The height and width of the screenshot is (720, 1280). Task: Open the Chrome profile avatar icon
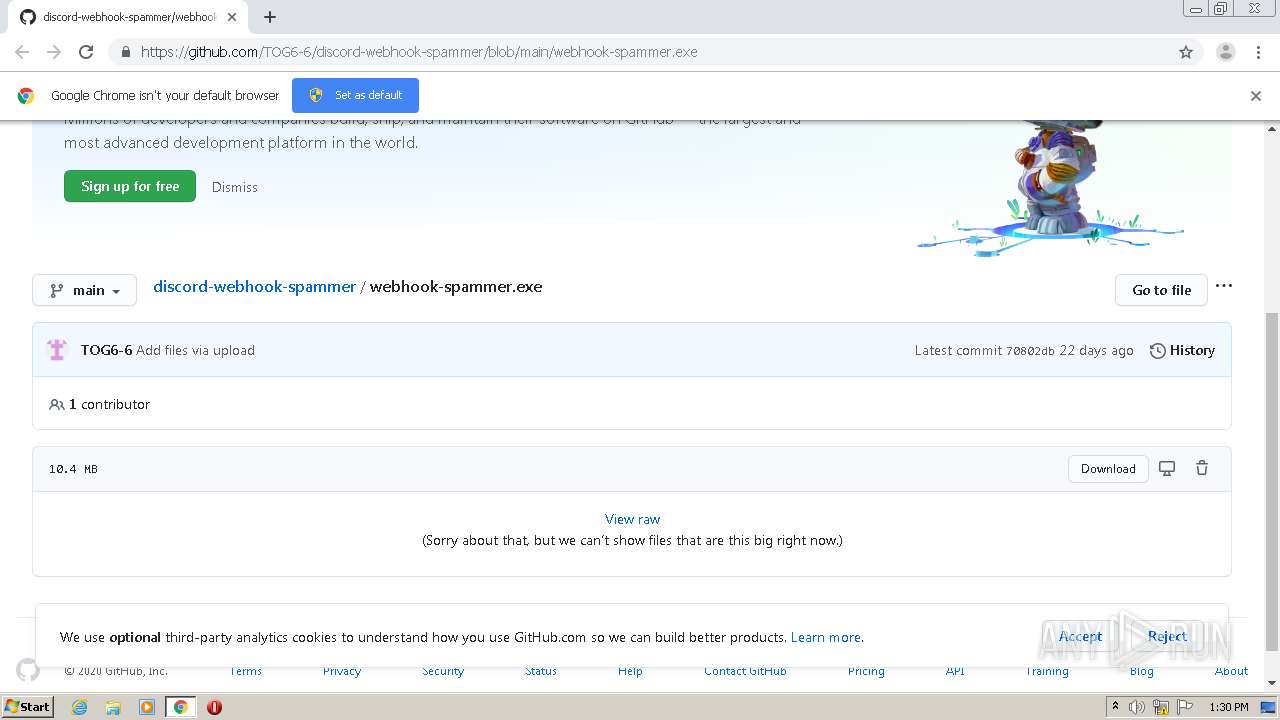point(1225,52)
